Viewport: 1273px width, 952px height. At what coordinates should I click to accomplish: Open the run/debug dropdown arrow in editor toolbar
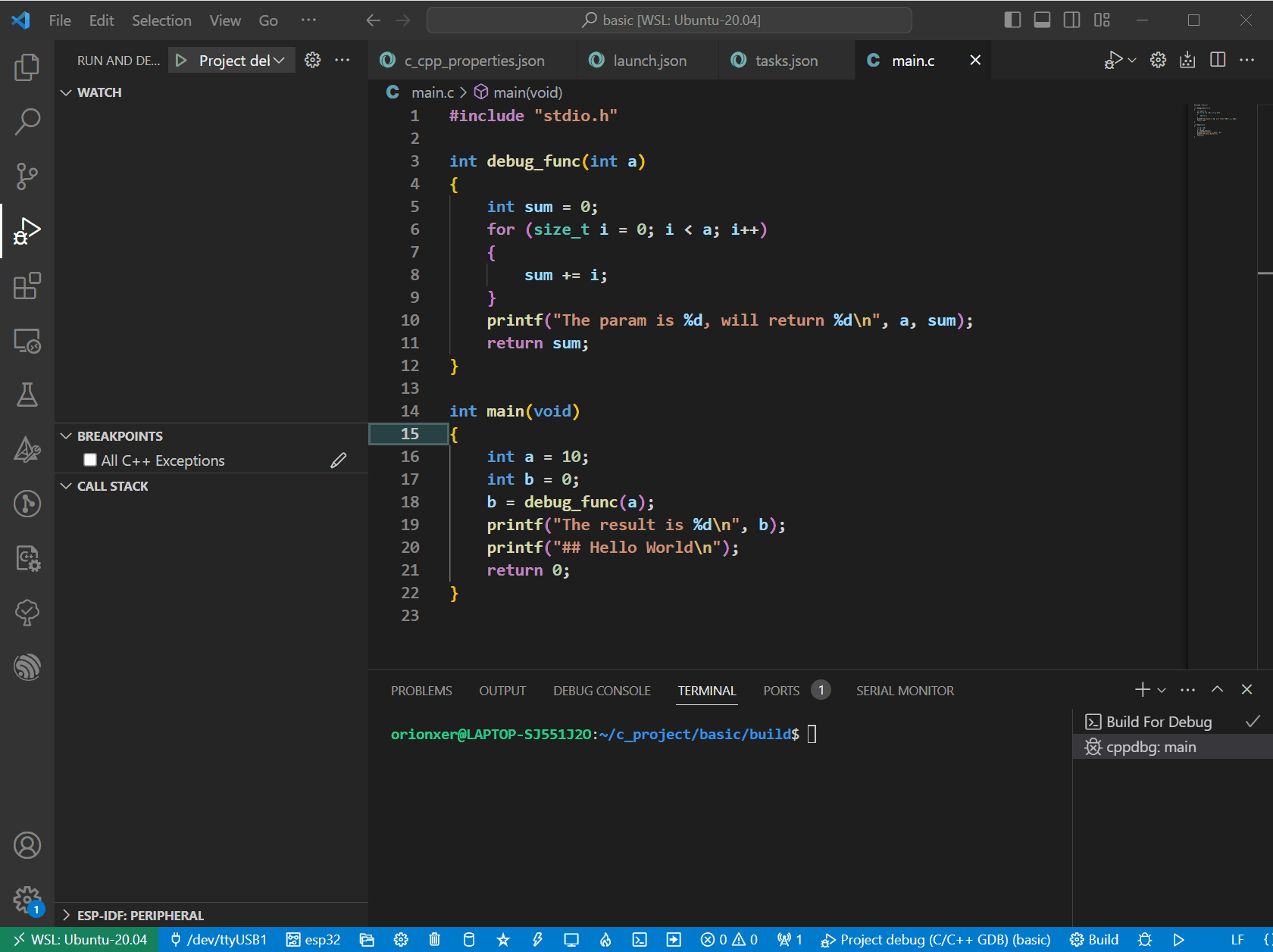(1132, 60)
